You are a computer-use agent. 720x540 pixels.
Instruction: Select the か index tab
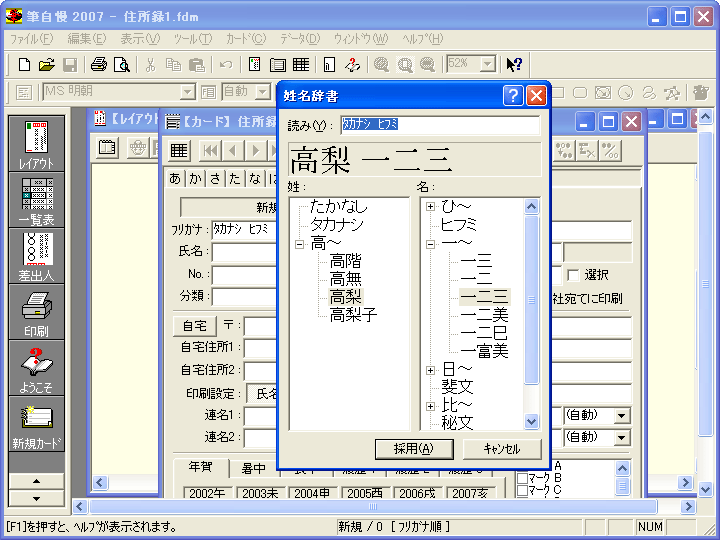point(195,179)
